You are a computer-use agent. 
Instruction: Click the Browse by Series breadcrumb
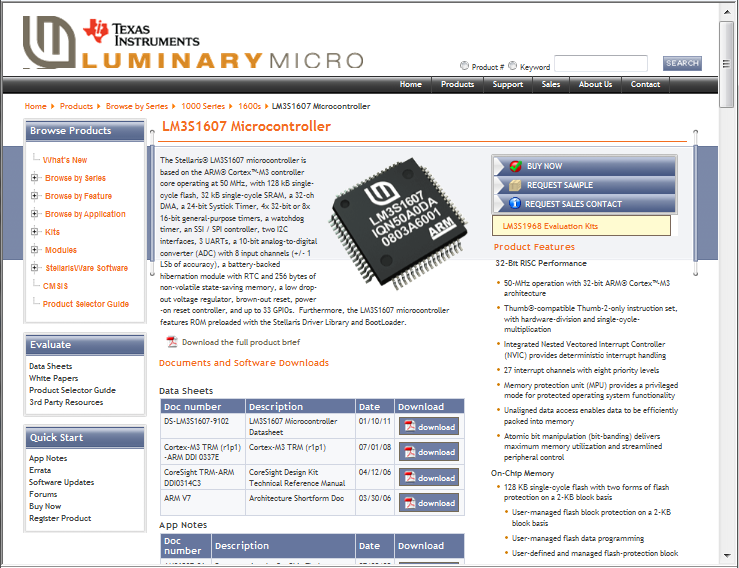click(x=137, y=107)
